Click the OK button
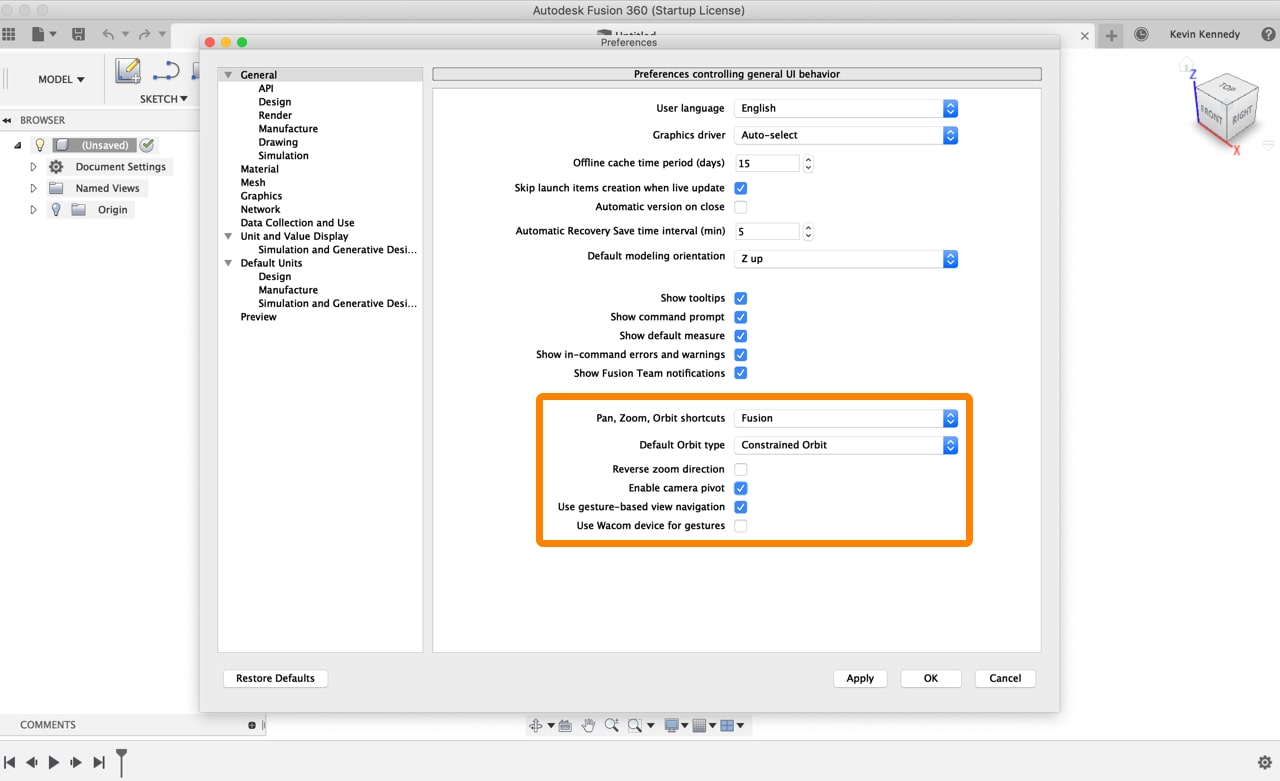The image size is (1280, 781). click(x=930, y=678)
